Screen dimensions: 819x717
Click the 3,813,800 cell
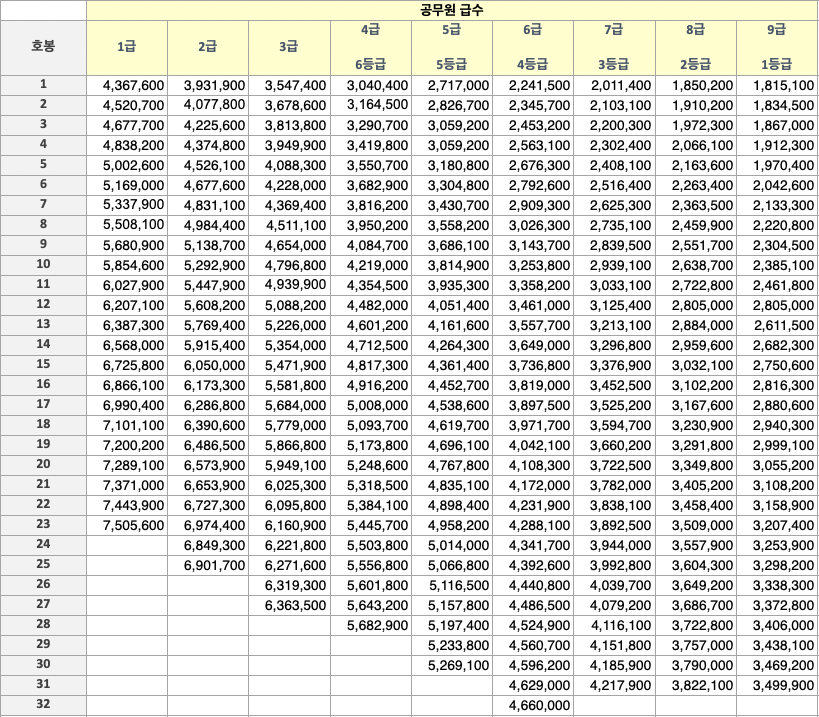tap(289, 126)
